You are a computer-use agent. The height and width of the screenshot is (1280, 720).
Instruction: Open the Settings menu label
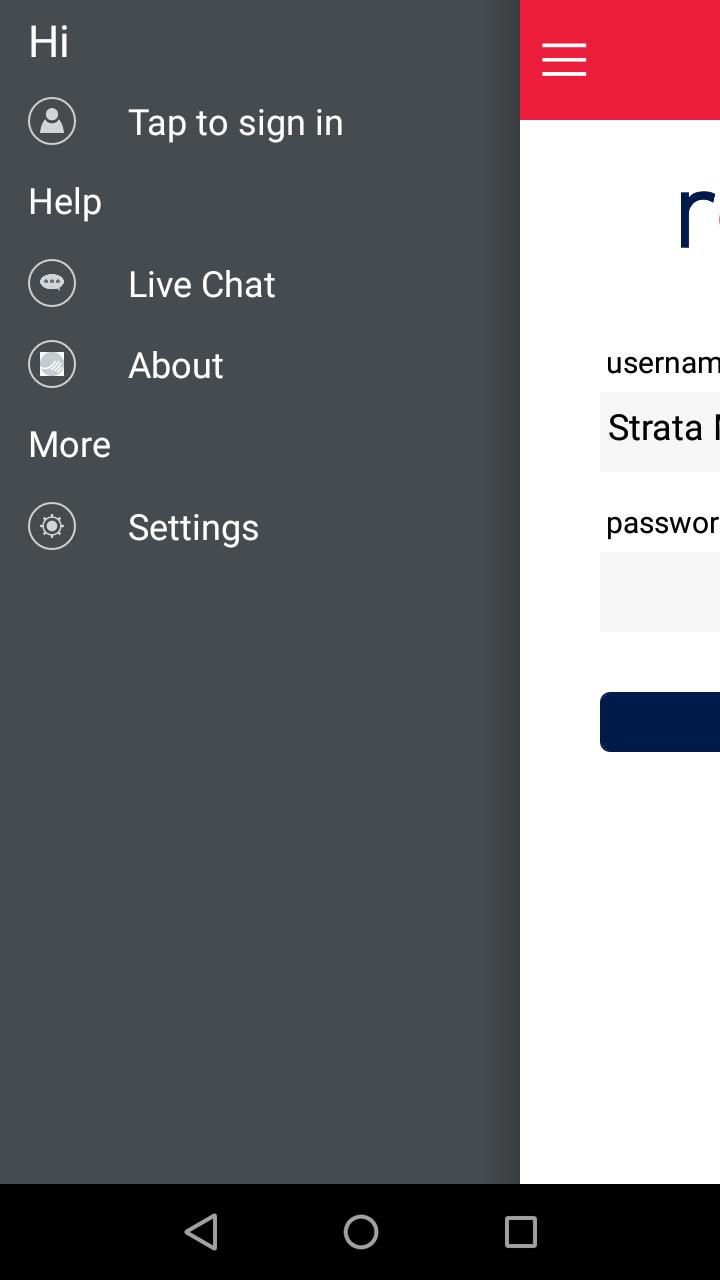[x=193, y=527]
